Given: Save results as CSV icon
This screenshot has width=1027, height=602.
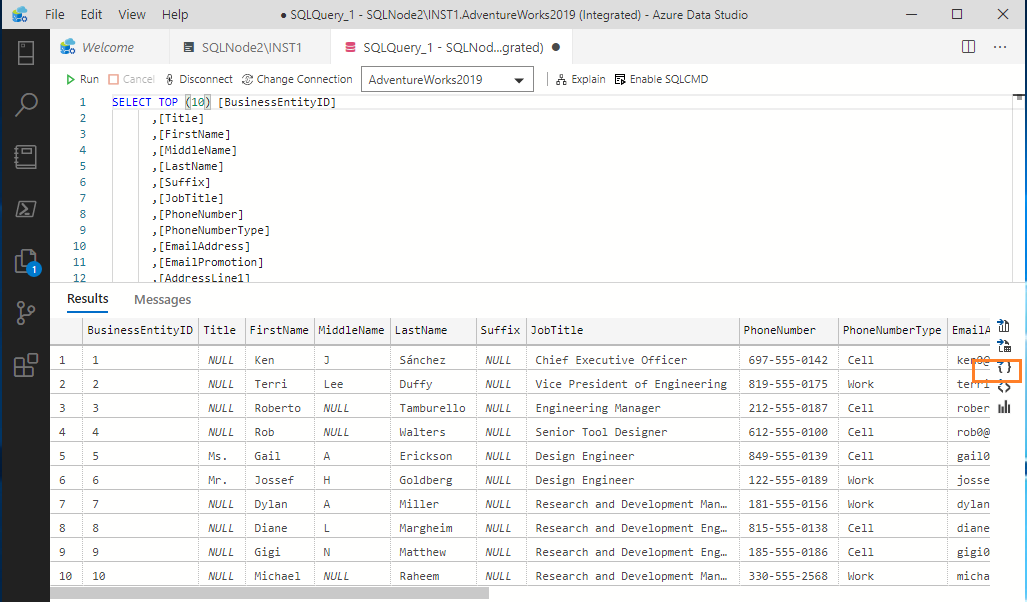Looking at the screenshot, I should coord(1004,326).
